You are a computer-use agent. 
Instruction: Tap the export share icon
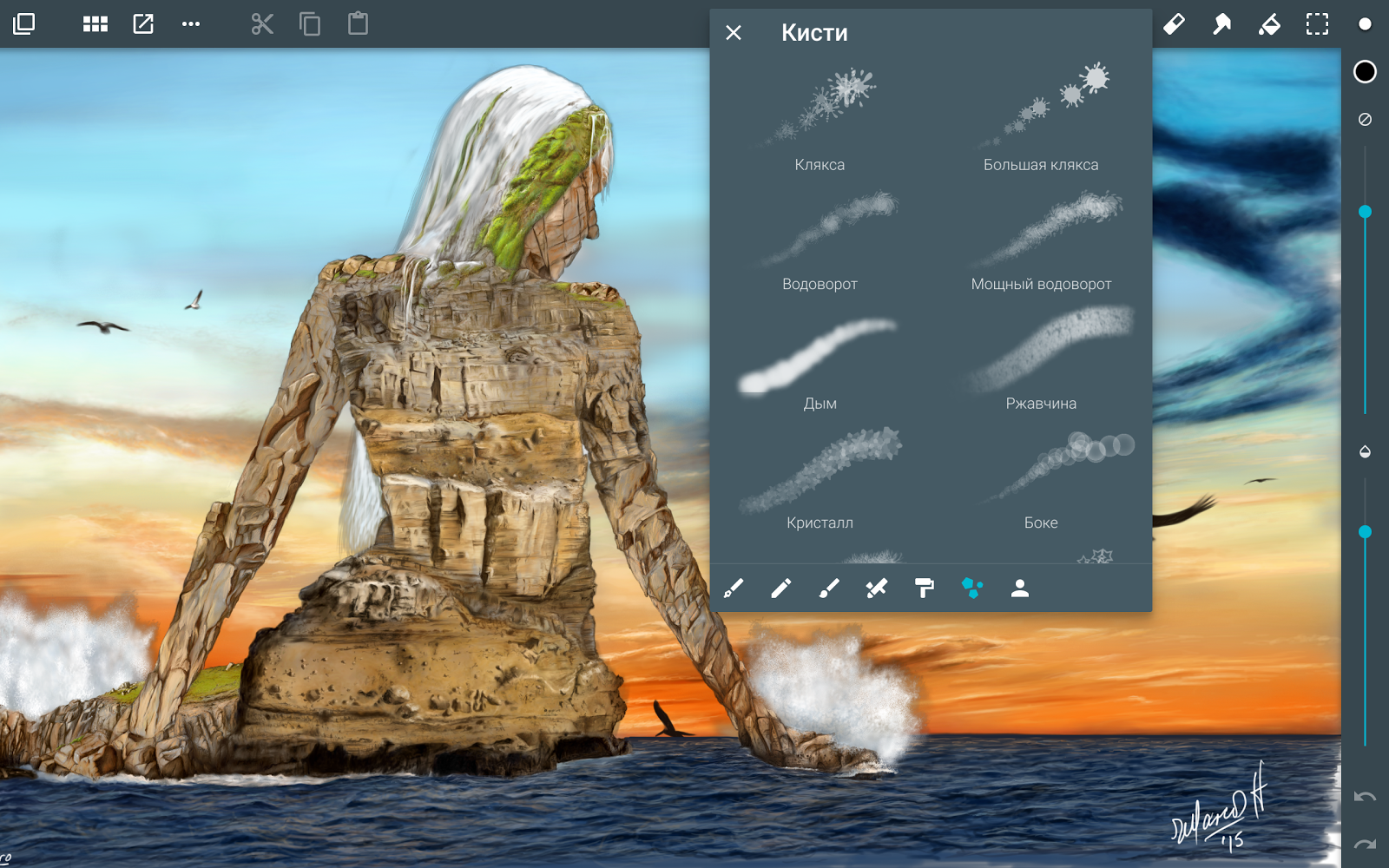point(143,23)
